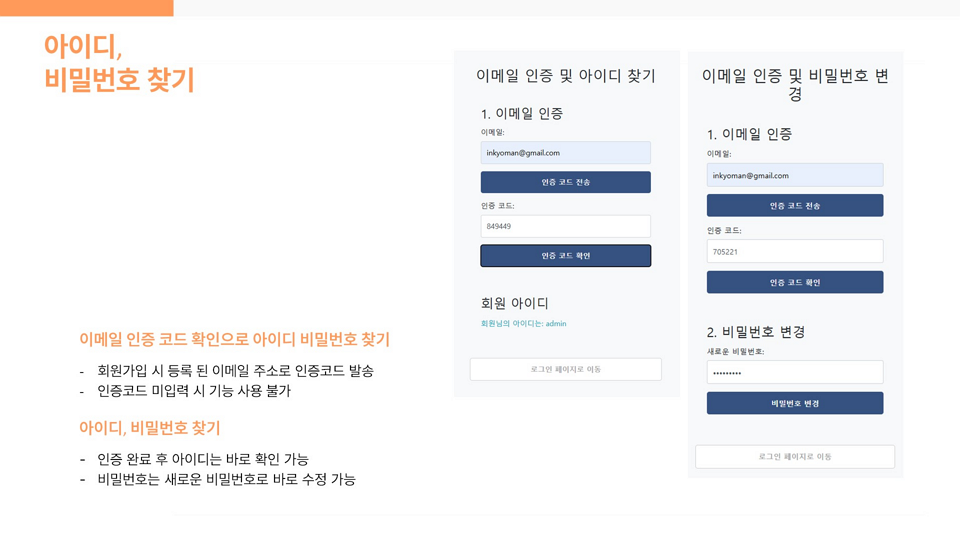
Task: Click the email field in 아이디 찾기 form
Action: click(x=565, y=152)
